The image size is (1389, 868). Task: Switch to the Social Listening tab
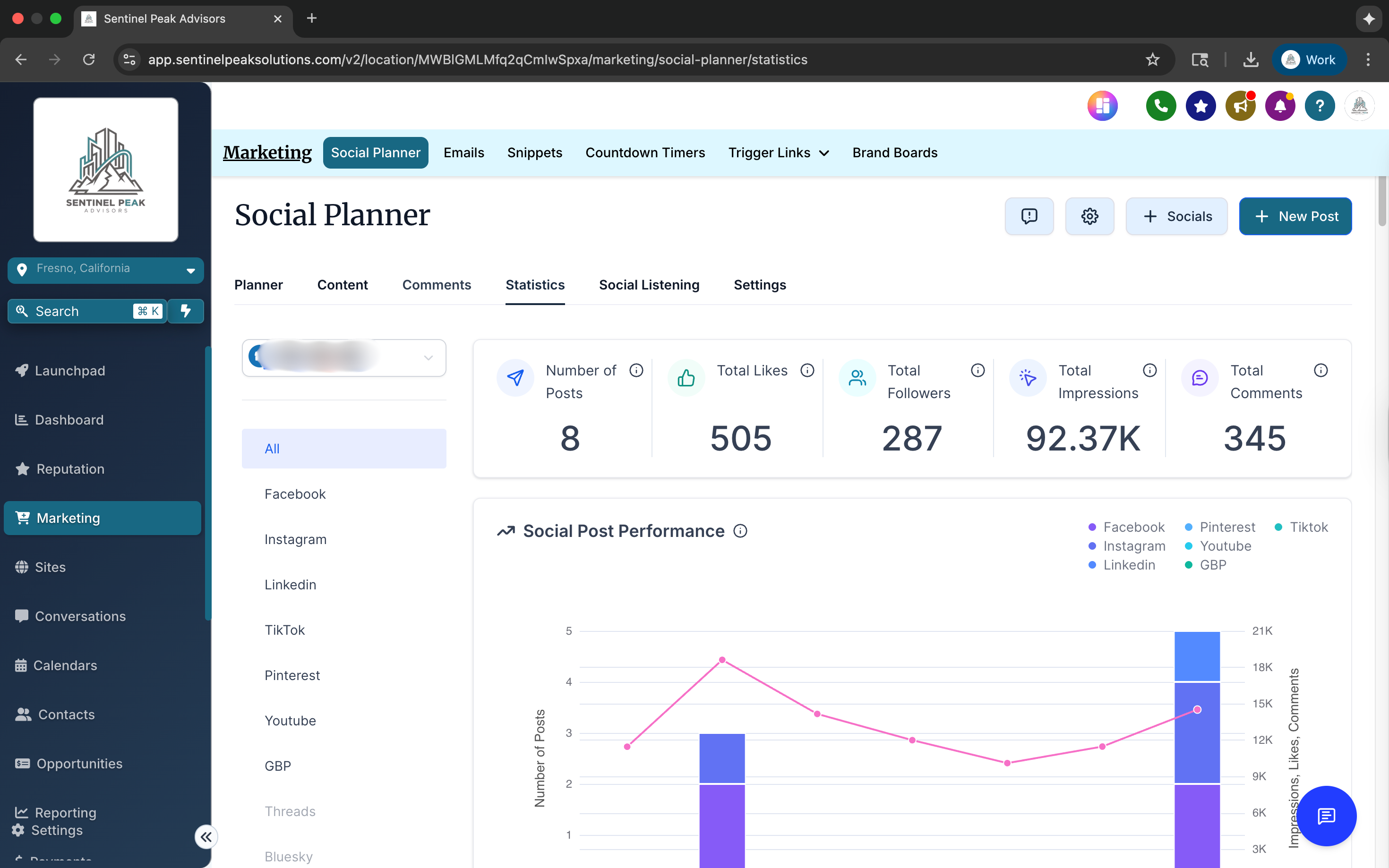coord(649,285)
